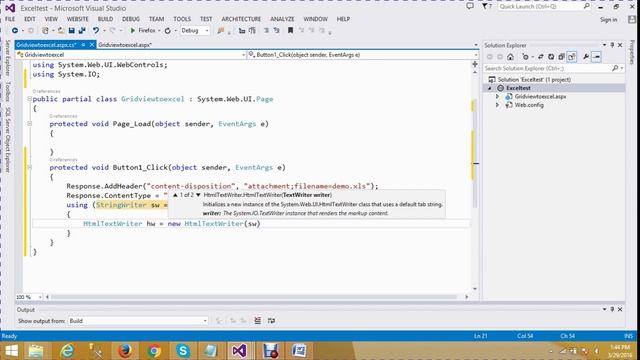Open the Toolbox side tab
Image resolution: width=640 pixels, height=360 pixels.
[x=7, y=91]
